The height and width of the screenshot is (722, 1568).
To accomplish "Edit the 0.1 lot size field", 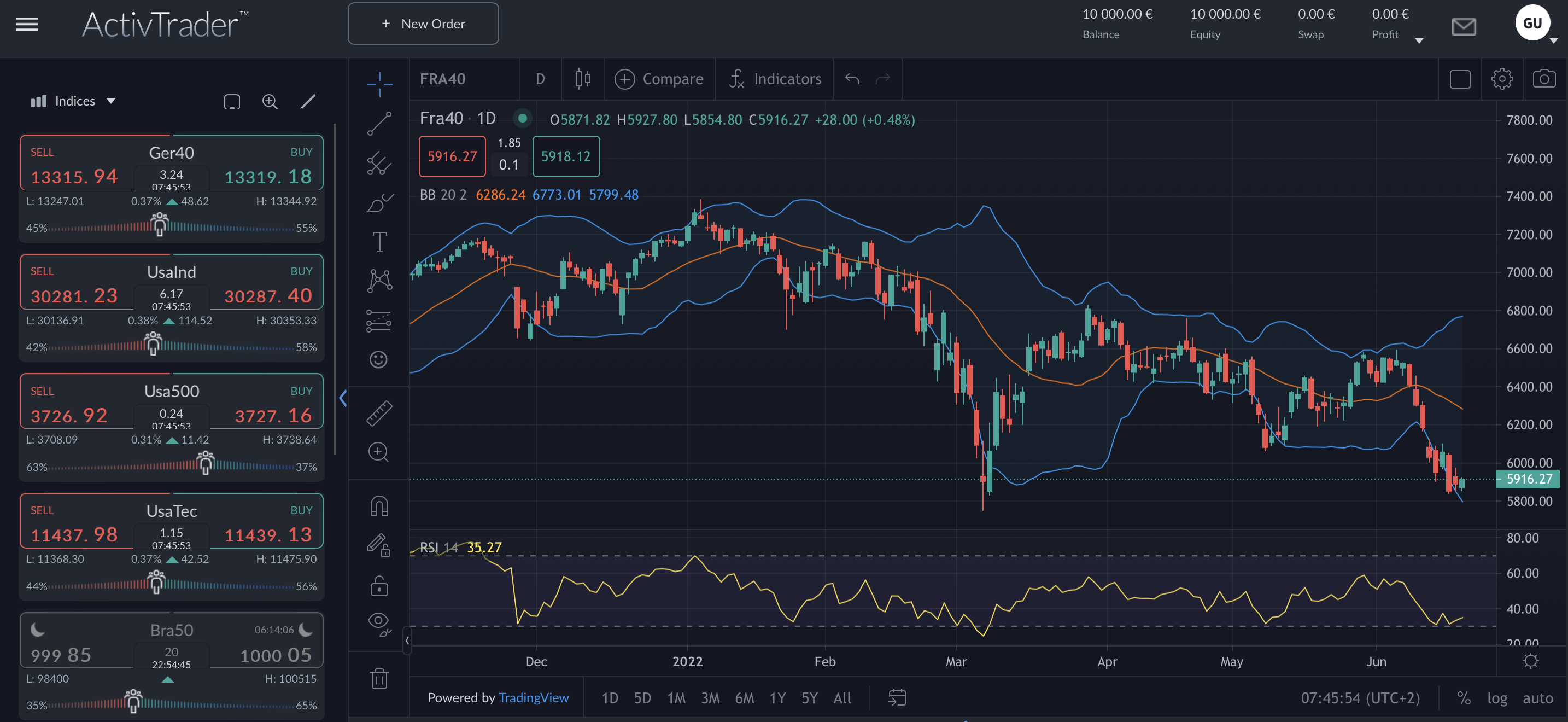I will (509, 165).
